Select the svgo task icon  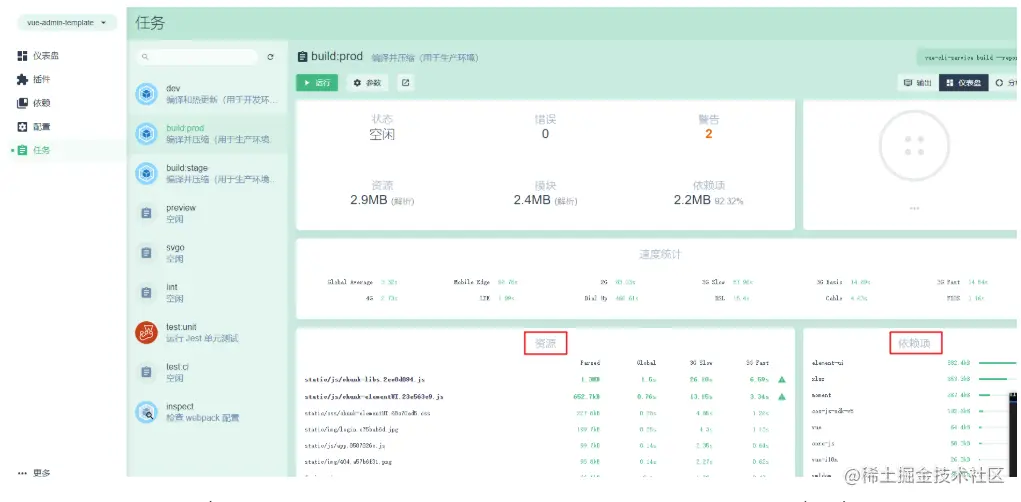147,253
